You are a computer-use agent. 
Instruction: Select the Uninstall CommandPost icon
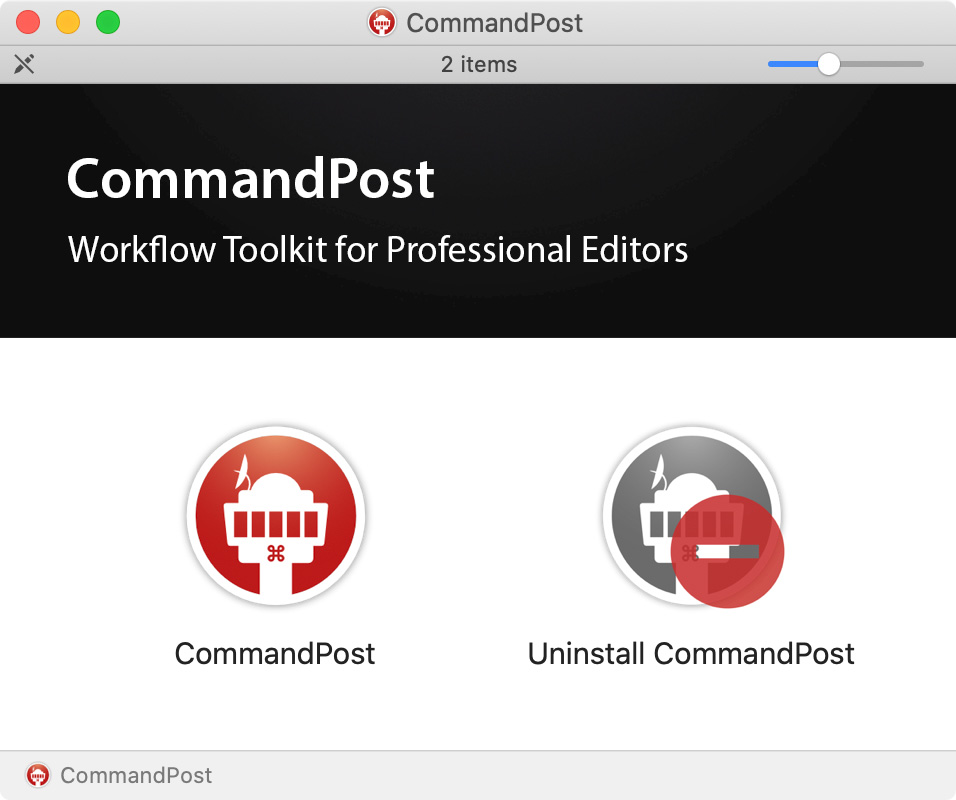(x=693, y=516)
